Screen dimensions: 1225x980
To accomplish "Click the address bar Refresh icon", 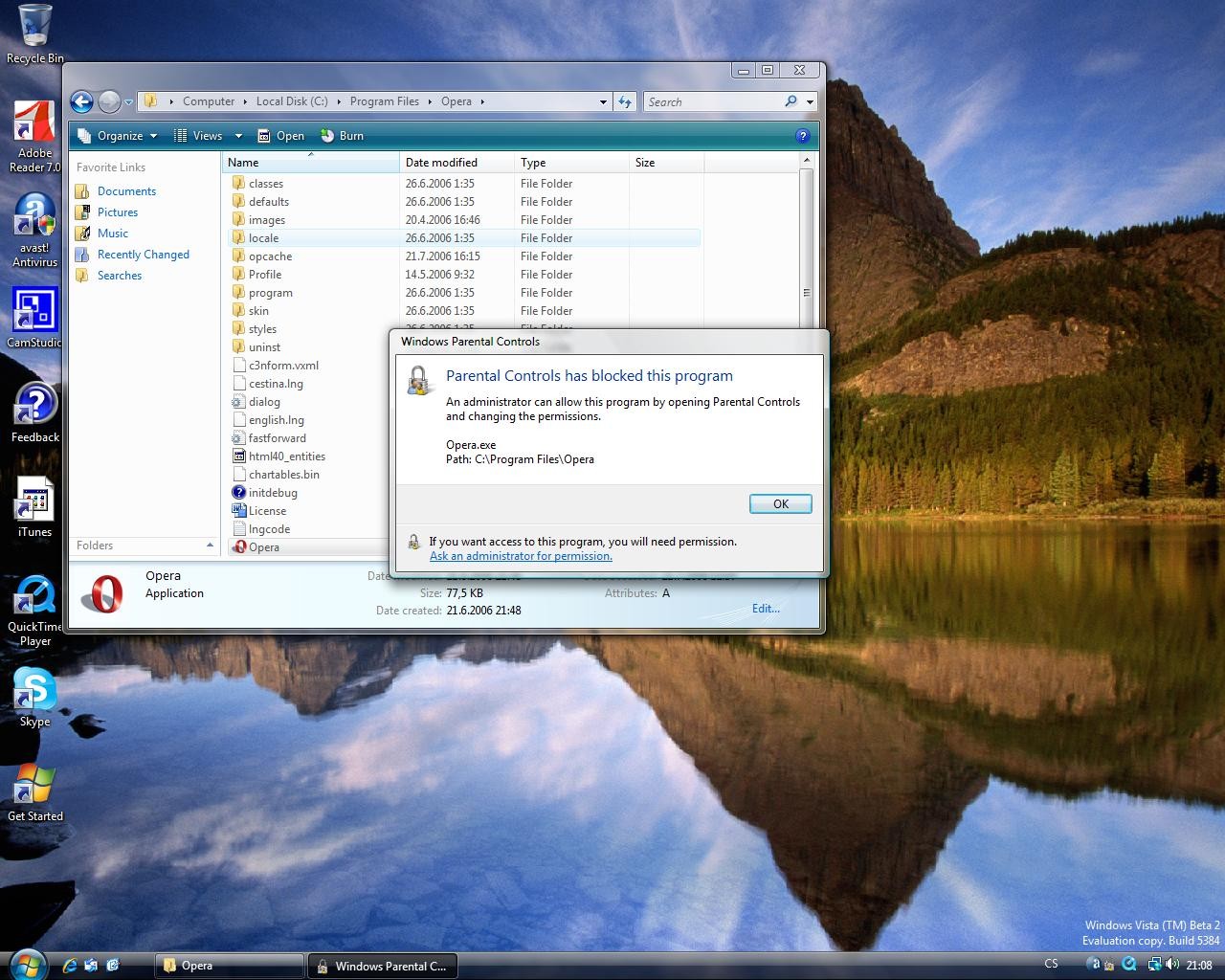I will tap(625, 101).
